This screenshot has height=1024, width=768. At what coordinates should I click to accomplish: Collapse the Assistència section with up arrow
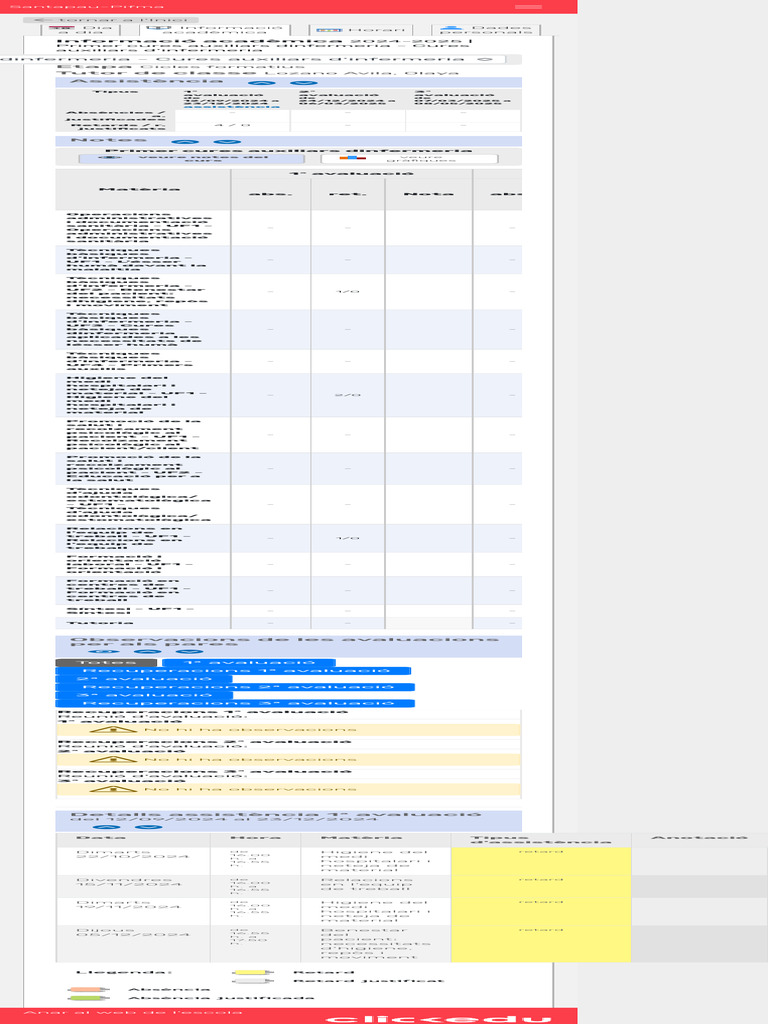(262, 83)
